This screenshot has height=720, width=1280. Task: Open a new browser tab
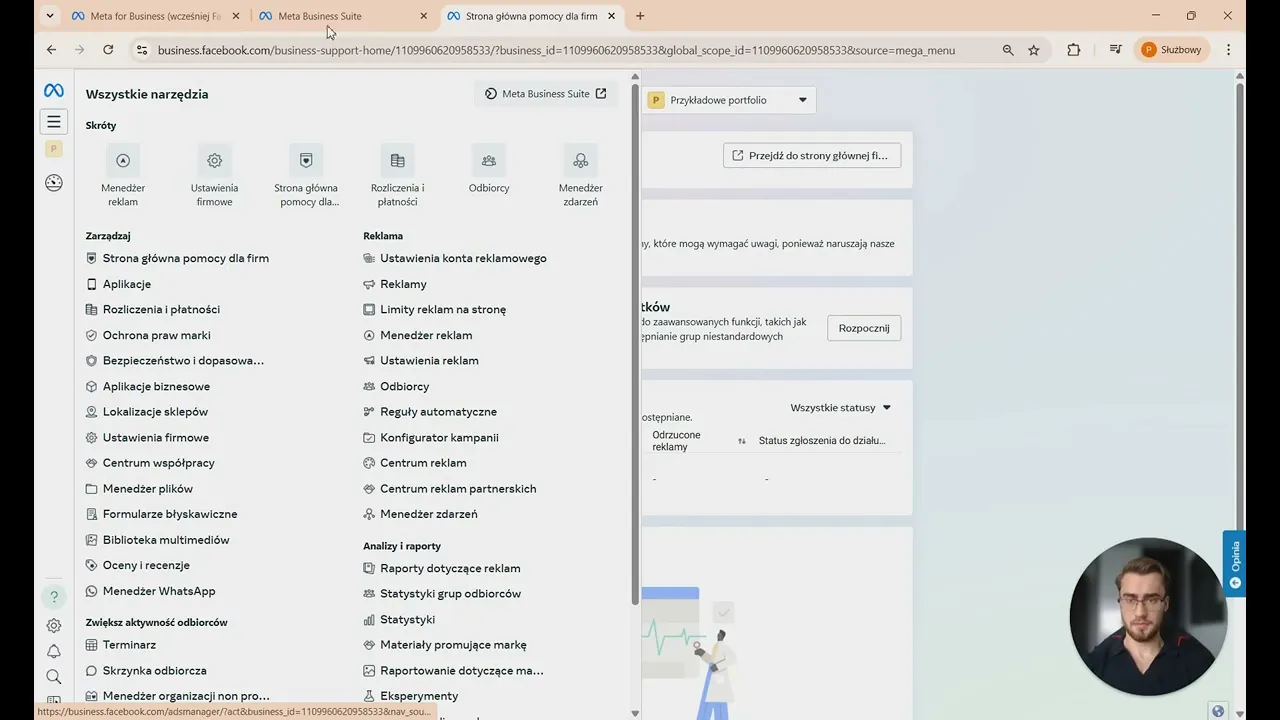coord(640,16)
